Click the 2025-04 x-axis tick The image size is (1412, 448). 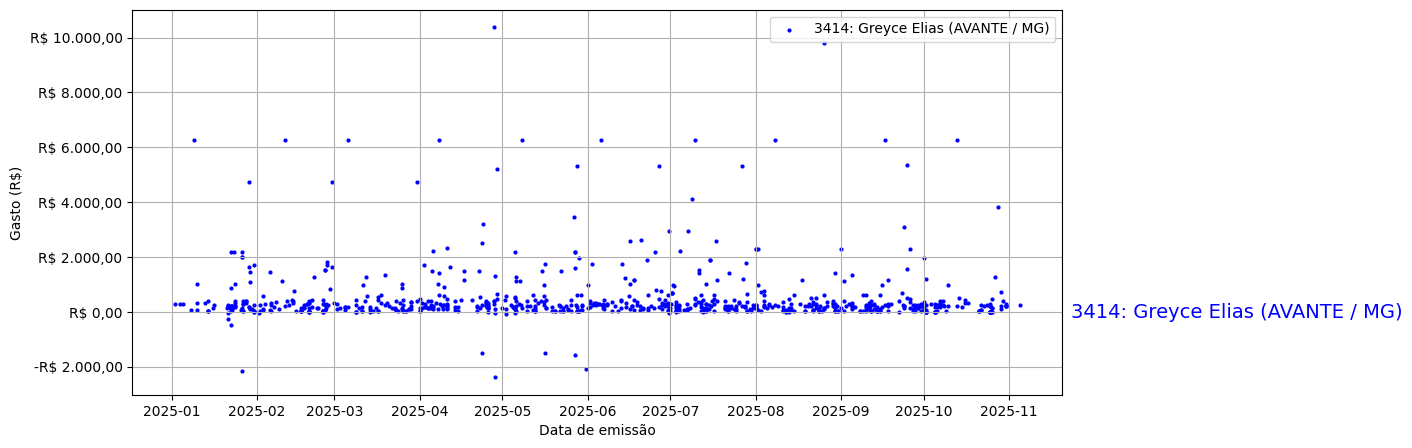point(419,411)
